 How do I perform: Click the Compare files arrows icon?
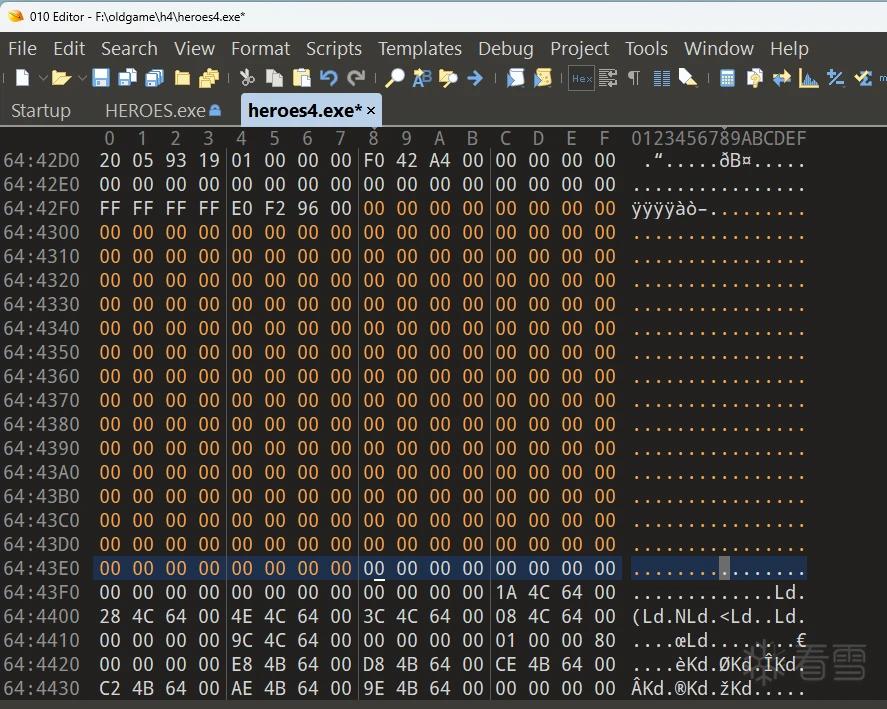pos(782,78)
